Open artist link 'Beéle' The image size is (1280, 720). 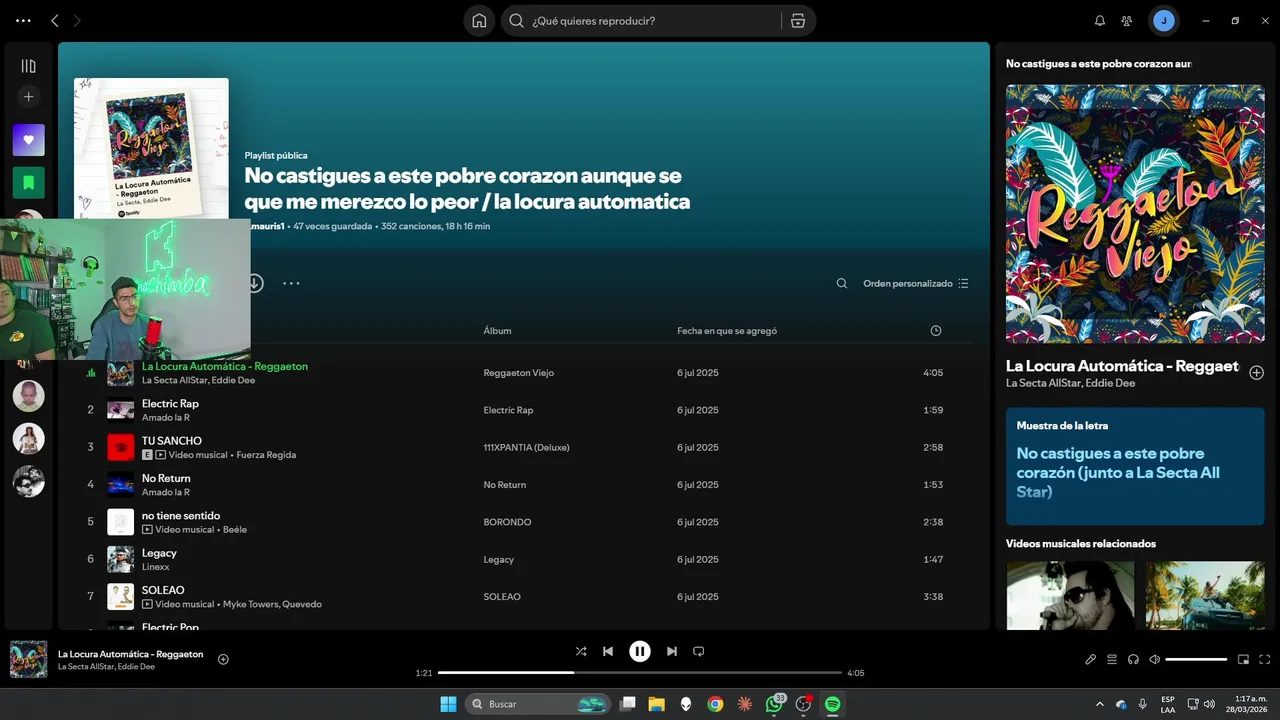point(235,530)
